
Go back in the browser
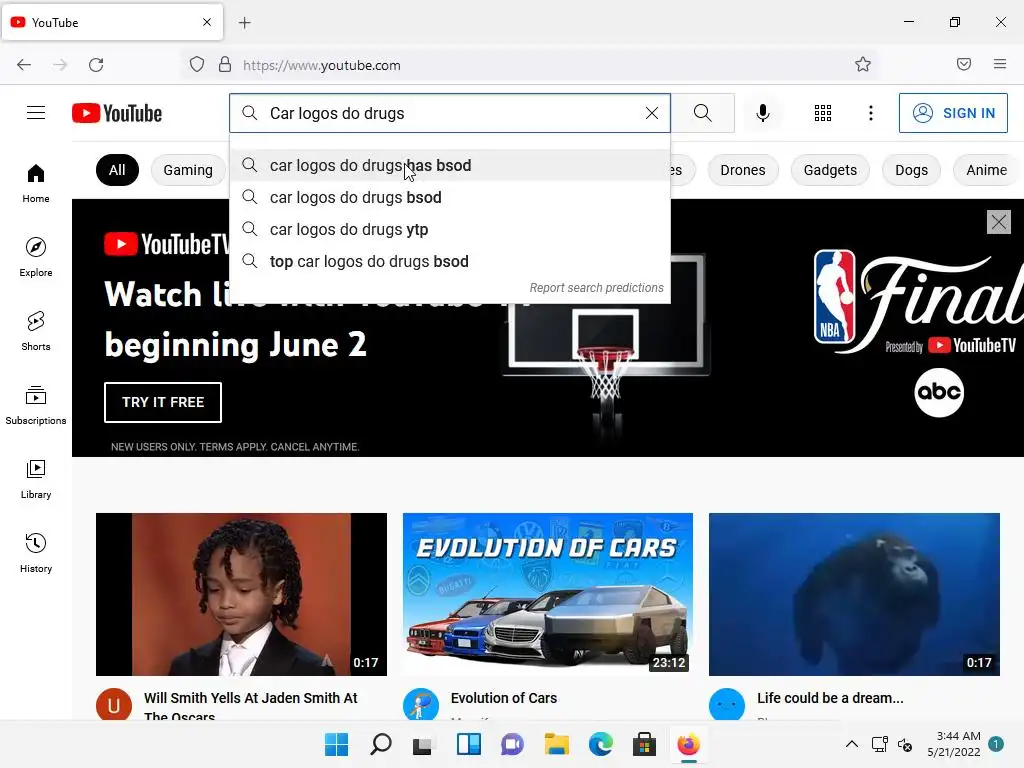tap(24, 65)
